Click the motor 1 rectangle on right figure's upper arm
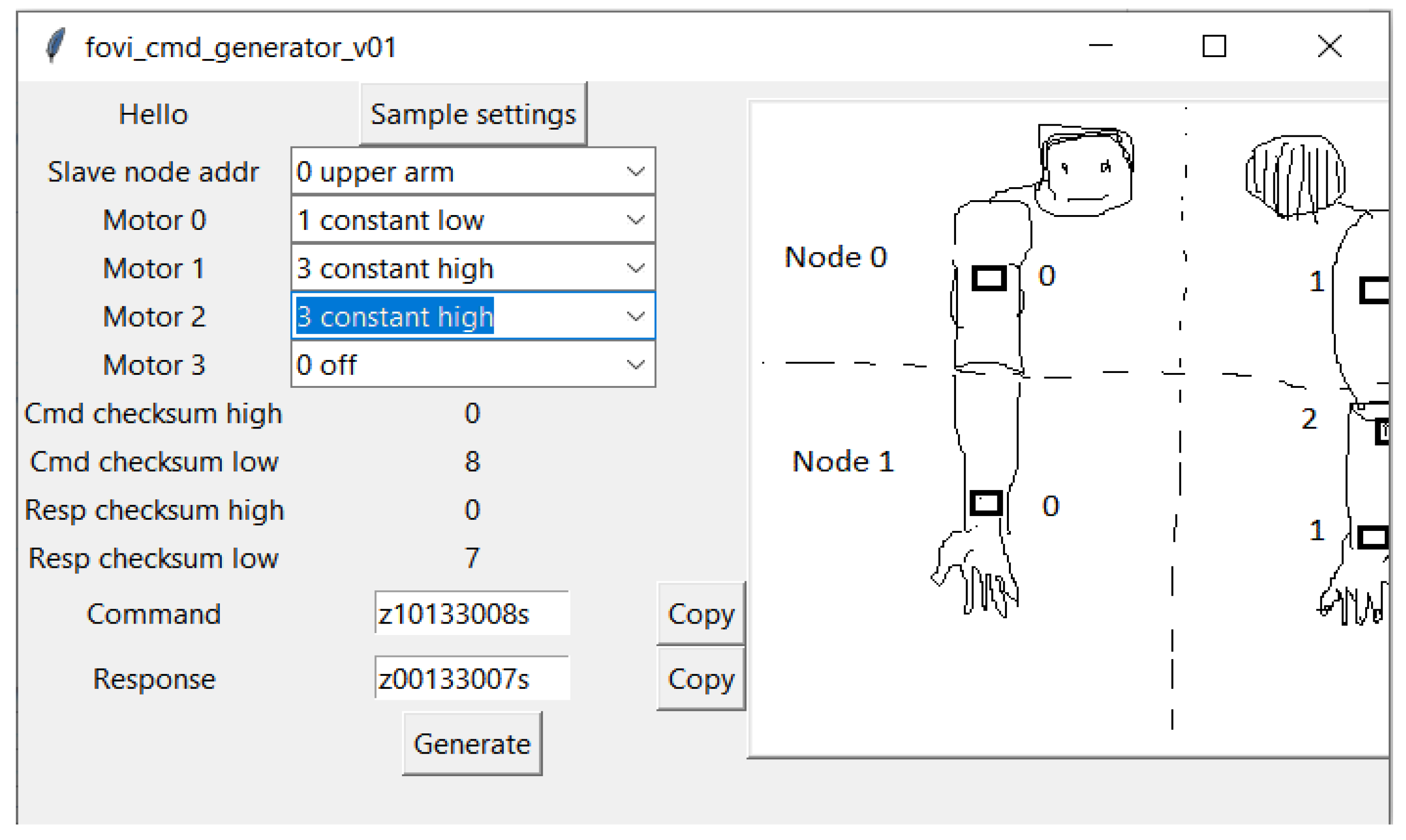The height and width of the screenshot is (840, 1406). click(x=1374, y=290)
